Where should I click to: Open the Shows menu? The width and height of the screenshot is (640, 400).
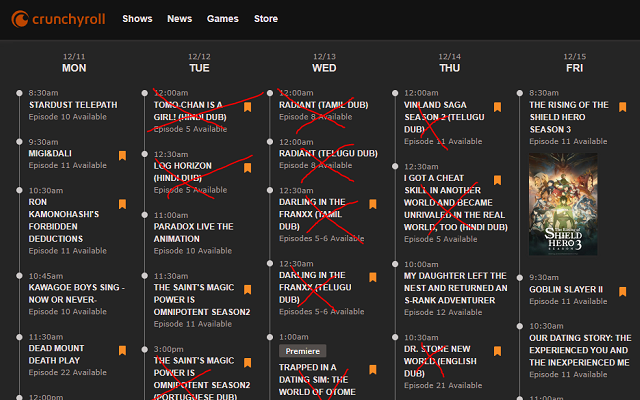(137, 19)
